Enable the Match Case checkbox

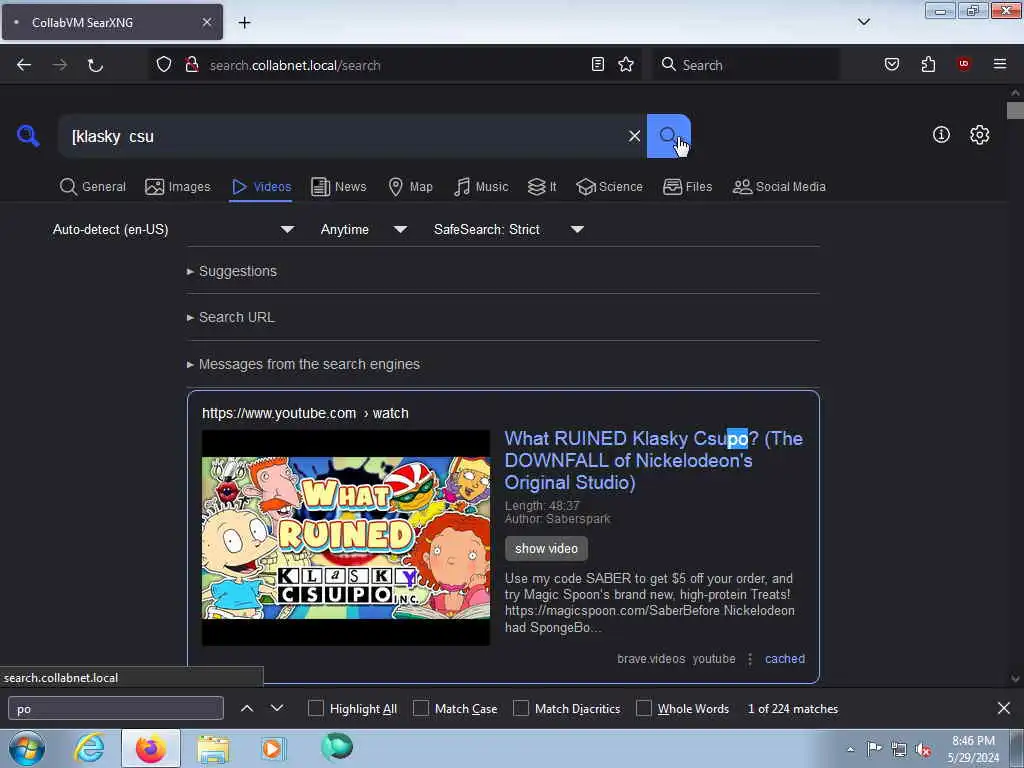(421, 708)
